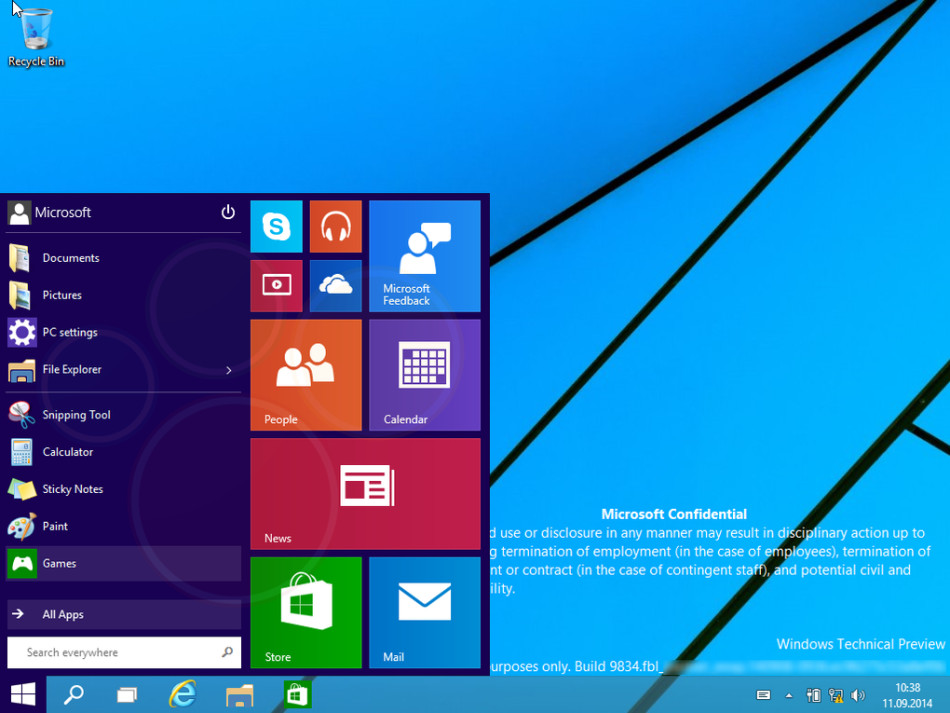
Task: Open the Calendar tile
Action: click(425, 374)
